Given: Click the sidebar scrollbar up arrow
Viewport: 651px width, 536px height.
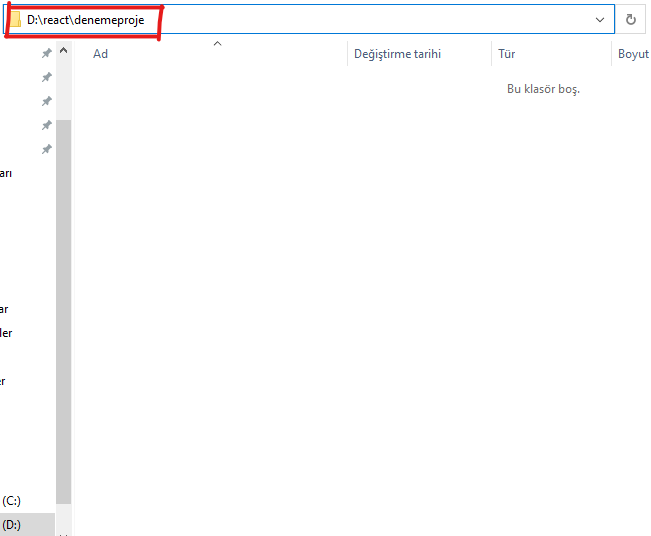Looking at the screenshot, I should (64, 48).
